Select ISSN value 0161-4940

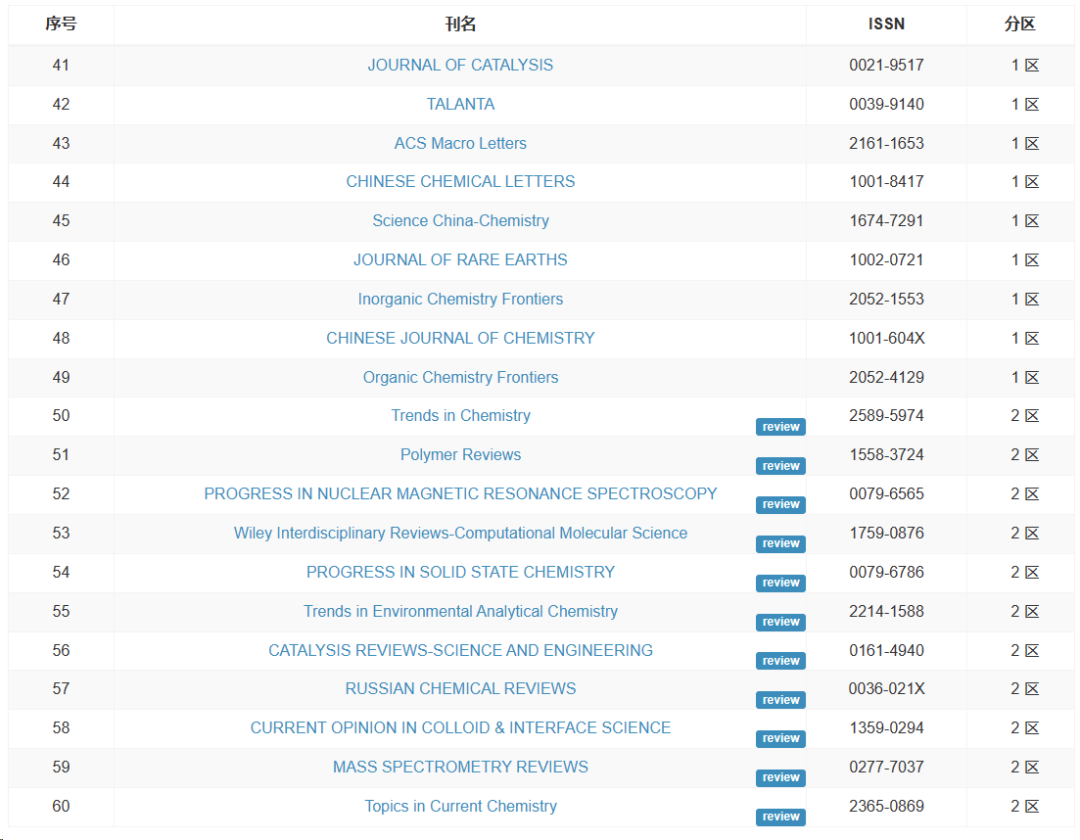click(x=886, y=651)
